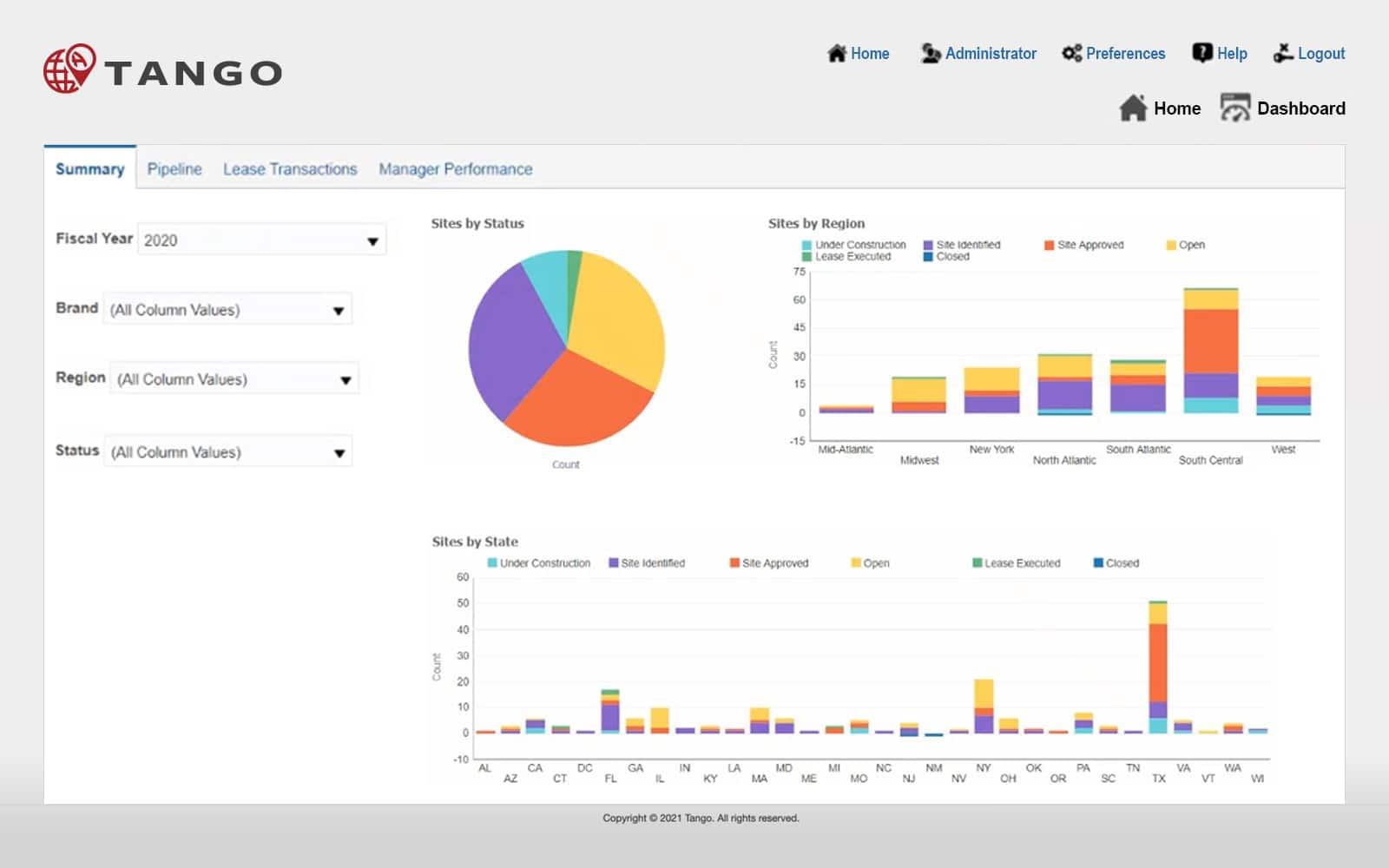Viewport: 1389px width, 868px height.
Task: Open the Region filter dropdown
Action: (x=346, y=380)
